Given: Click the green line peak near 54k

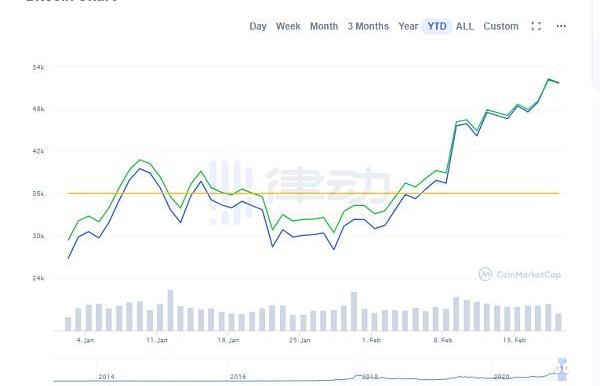Looking at the screenshot, I should pyautogui.click(x=549, y=79).
